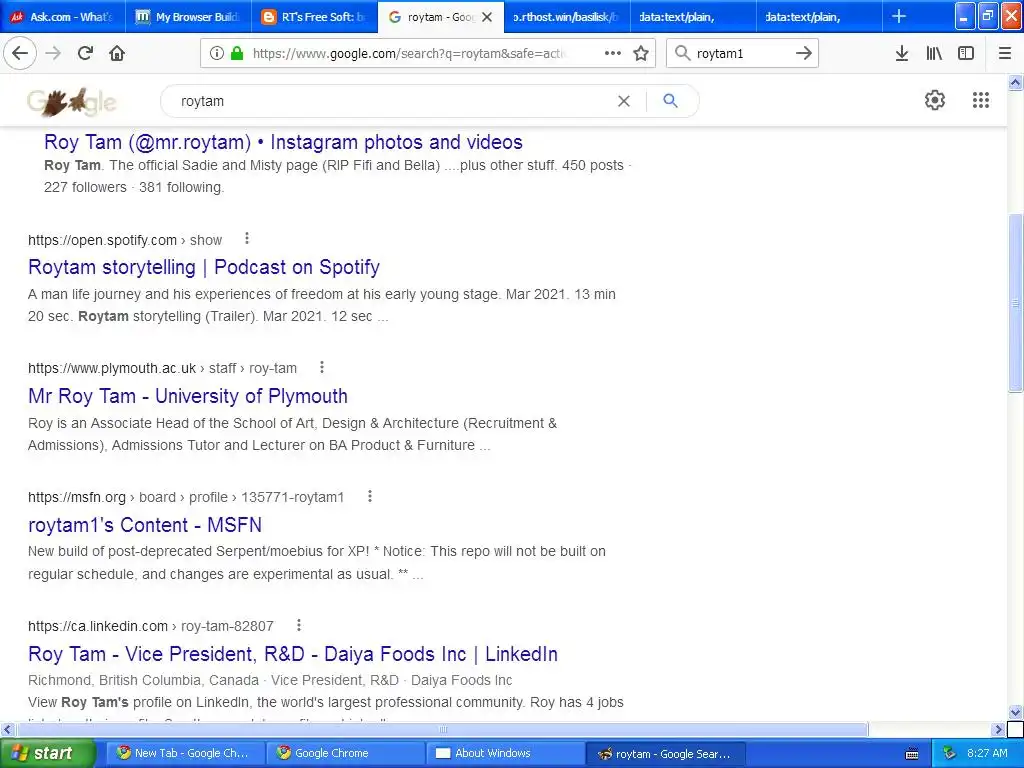The width and height of the screenshot is (1024, 768).
Task: Click the vertical scrollbar up arrow
Action: tap(1016, 82)
